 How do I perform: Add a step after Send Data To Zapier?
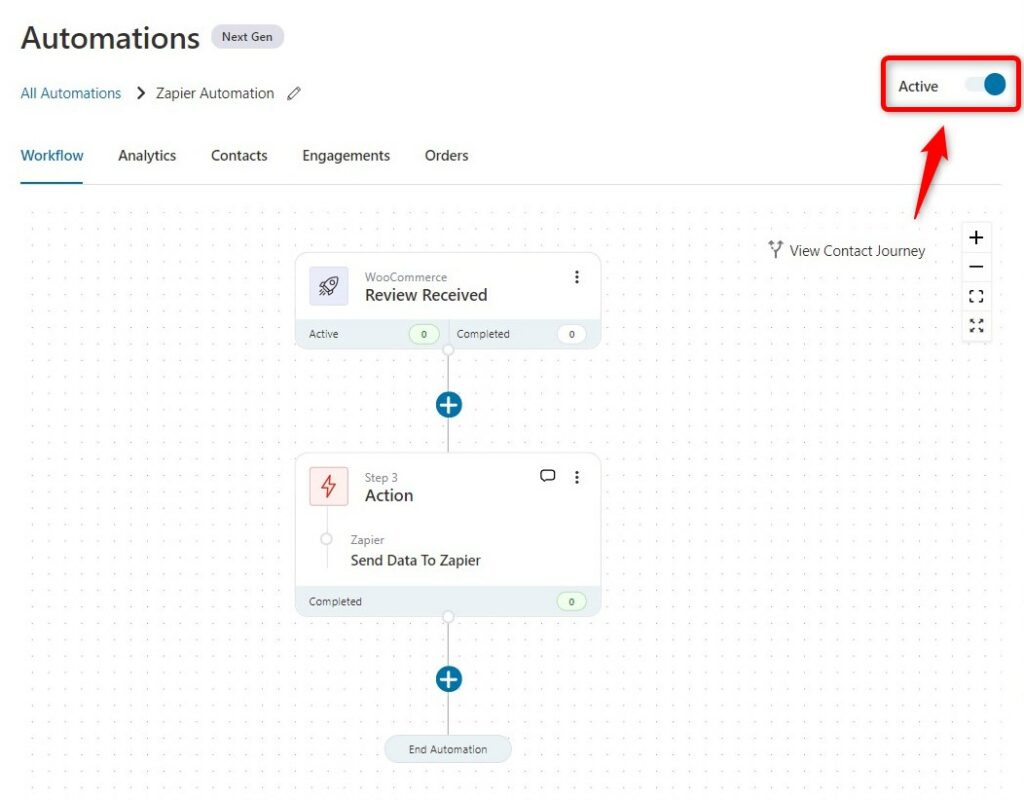click(449, 679)
